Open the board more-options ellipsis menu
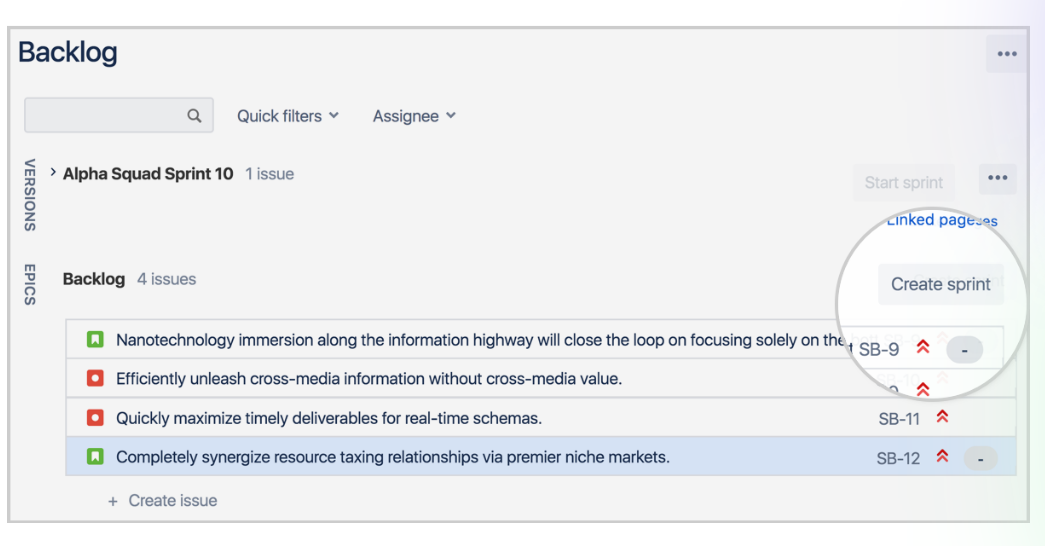 click(1006, 54)
